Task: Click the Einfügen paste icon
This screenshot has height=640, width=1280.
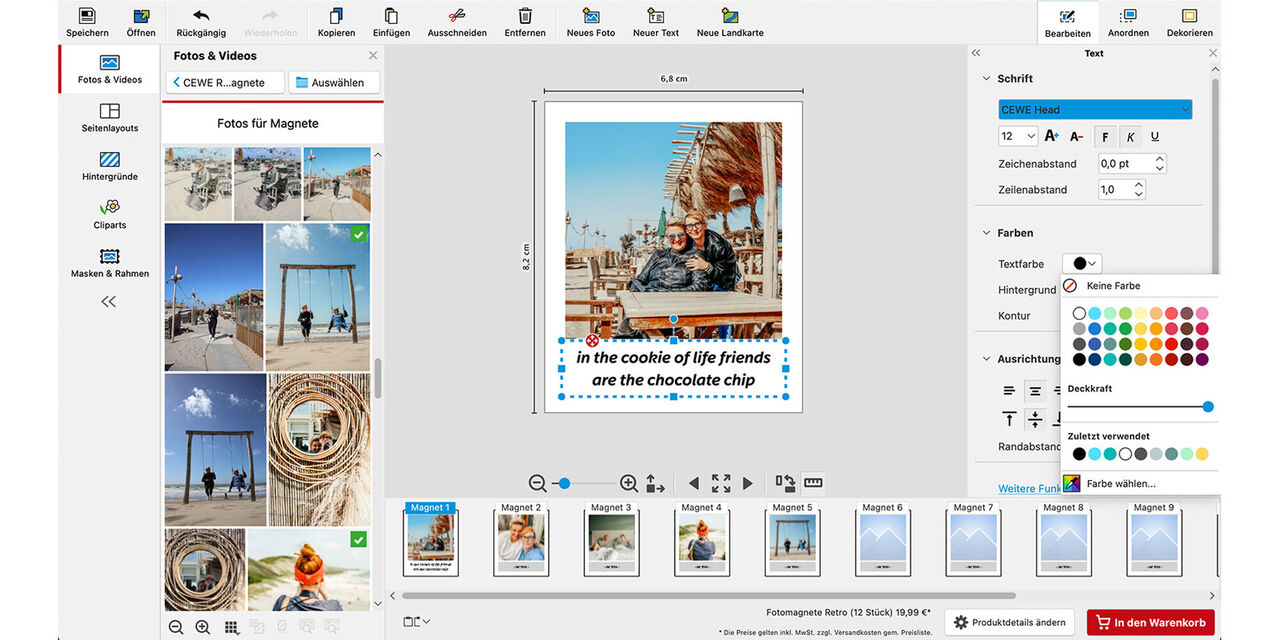Action: click(x=391, y=16)
